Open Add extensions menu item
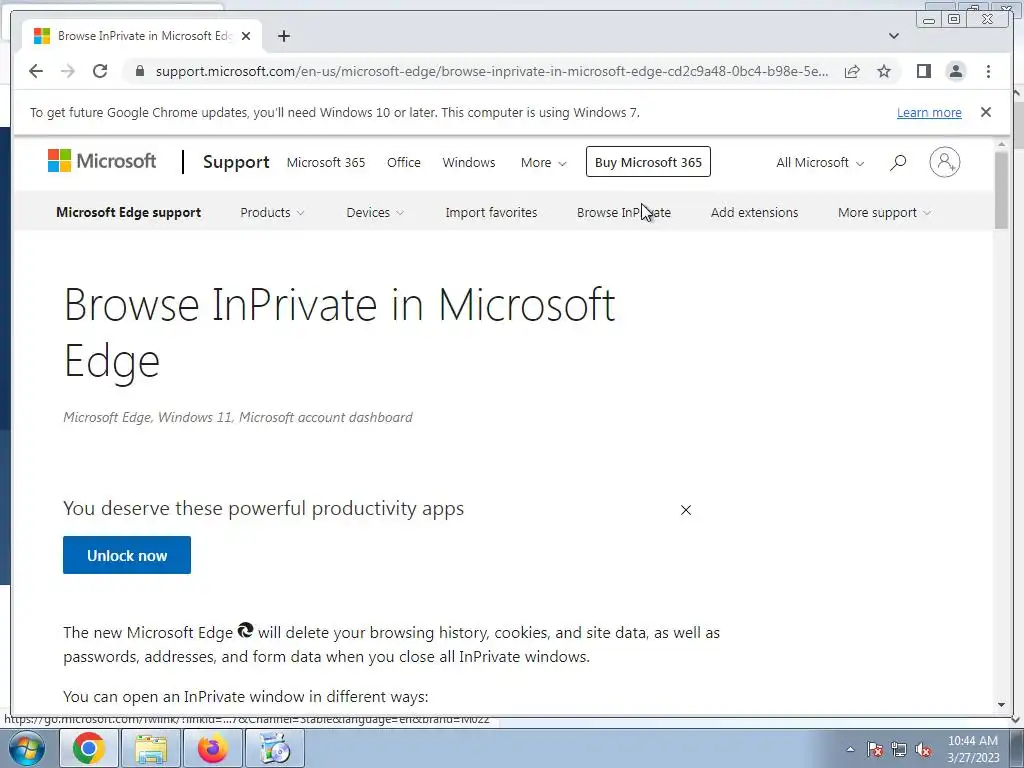This screenshot has width=1024, height=768. point(754,212)
